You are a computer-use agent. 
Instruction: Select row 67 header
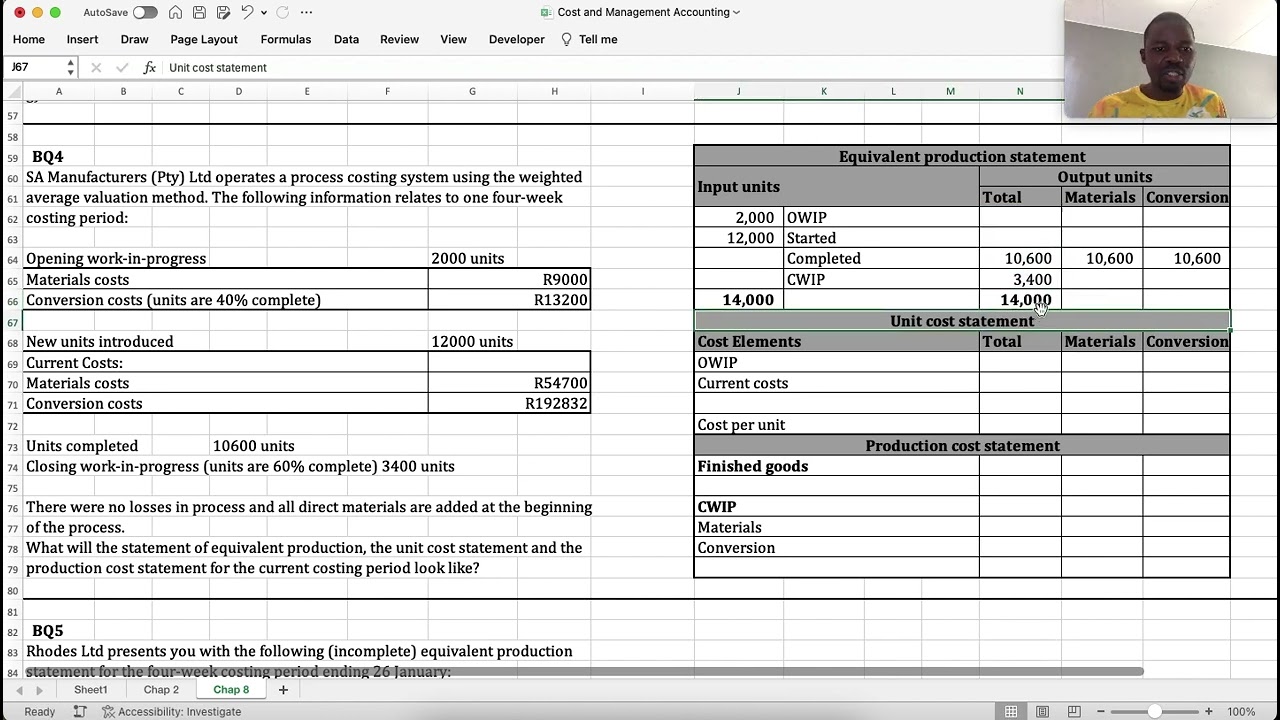tap(12, 321)
